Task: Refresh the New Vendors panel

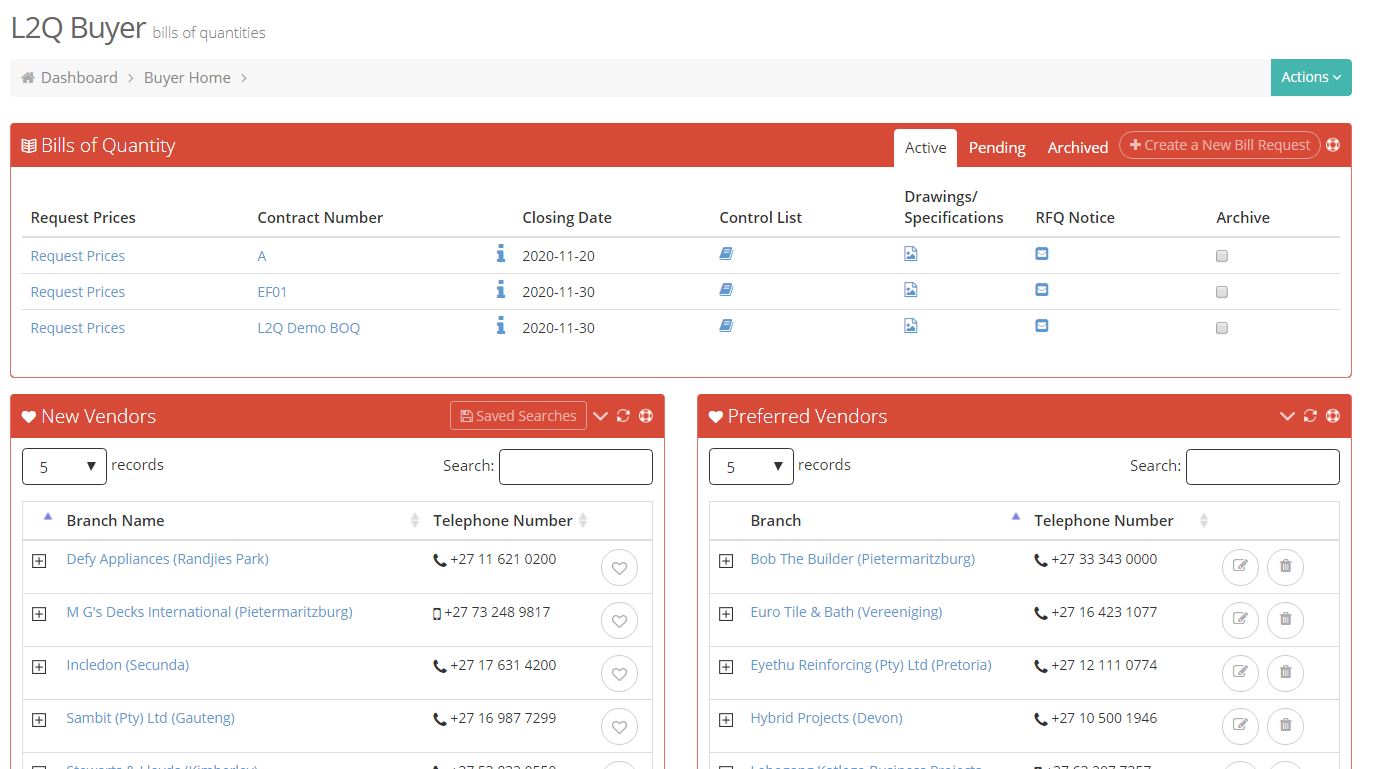Action: click(623, 416)
